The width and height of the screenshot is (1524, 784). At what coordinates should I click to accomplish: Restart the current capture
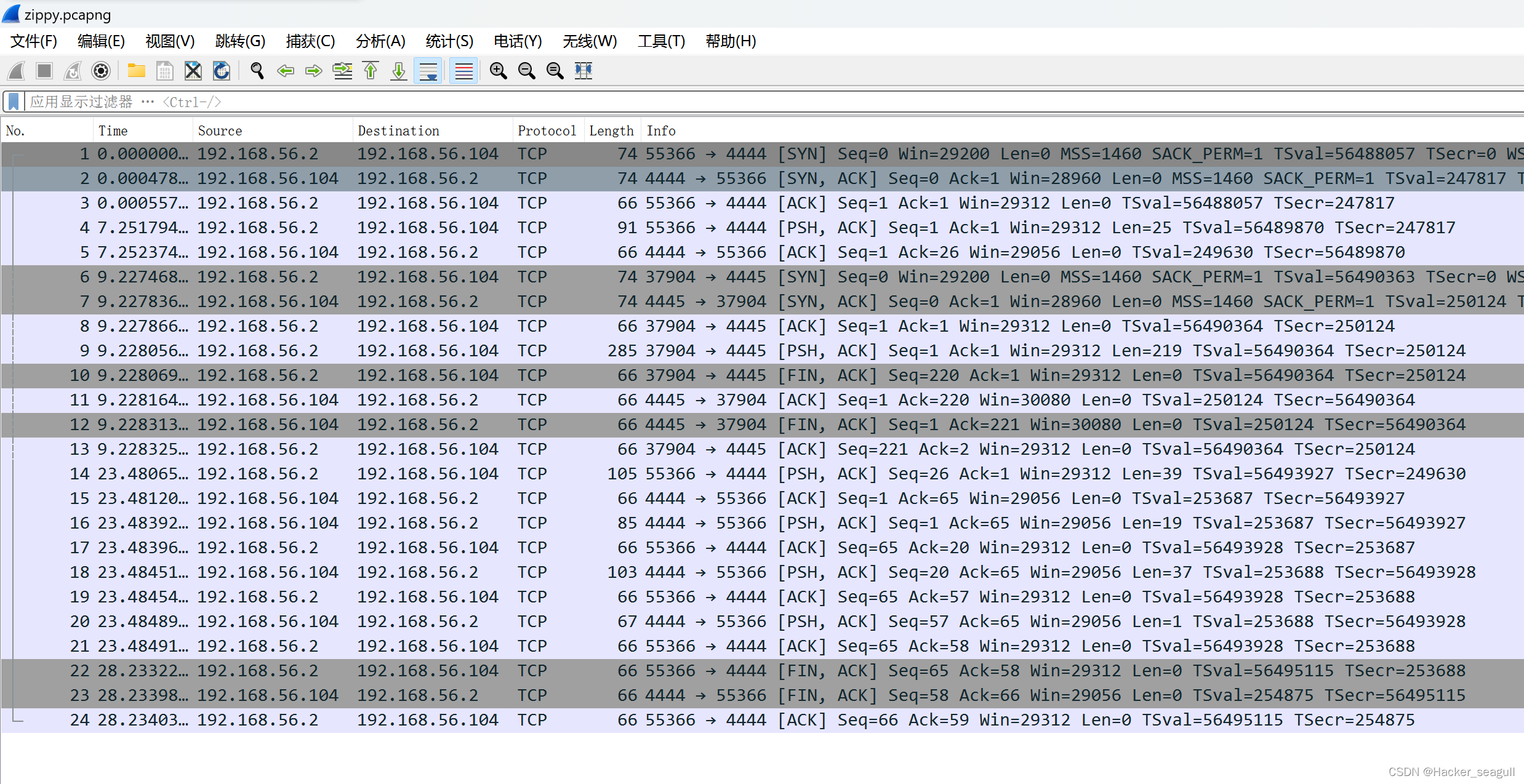click(x=72, y=71)
